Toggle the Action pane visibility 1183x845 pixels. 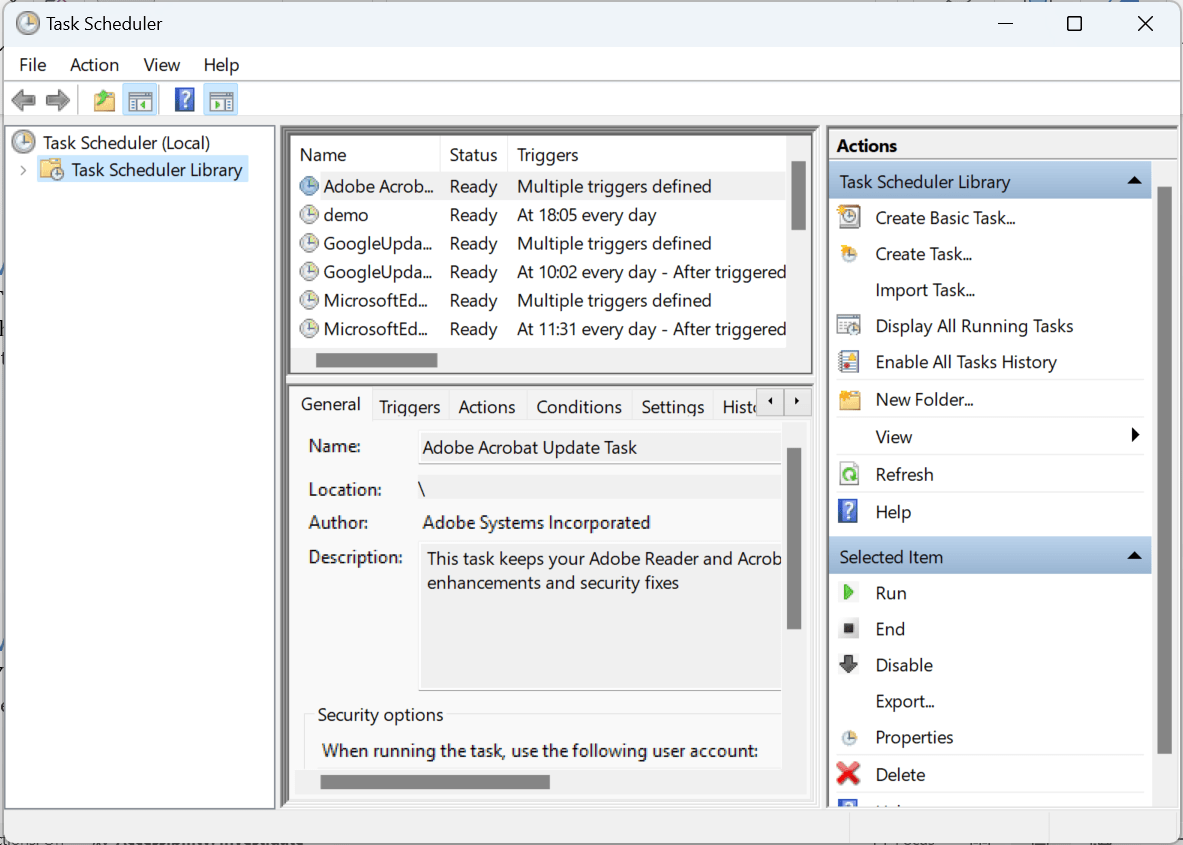[x=220, y=99]
